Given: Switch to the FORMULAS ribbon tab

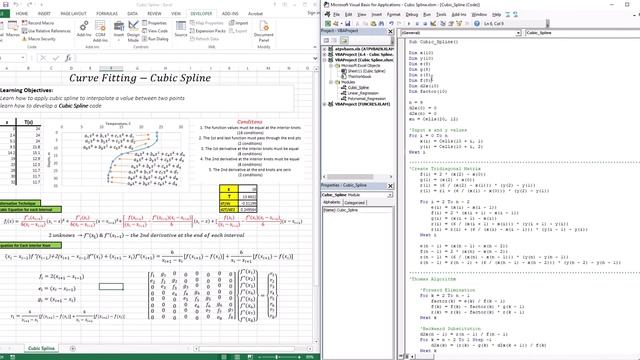Looking at the screenshot, I should click(107, 13).
